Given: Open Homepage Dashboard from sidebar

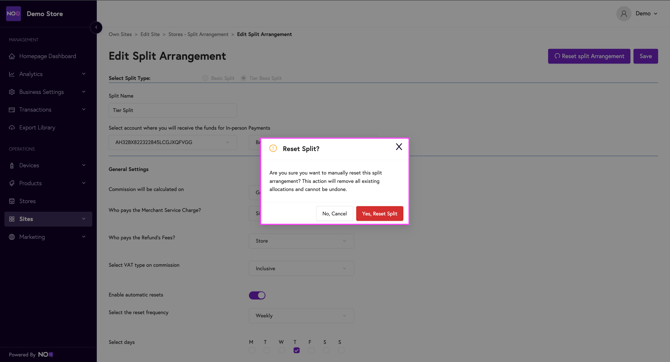Looking at the screenshot, I should click(x=47, y=56).
